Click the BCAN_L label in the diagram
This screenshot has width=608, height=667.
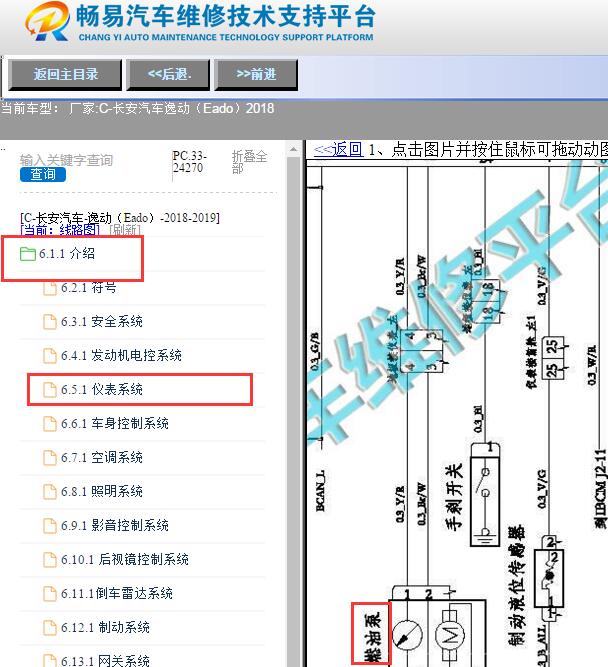[x=320, y=490]
